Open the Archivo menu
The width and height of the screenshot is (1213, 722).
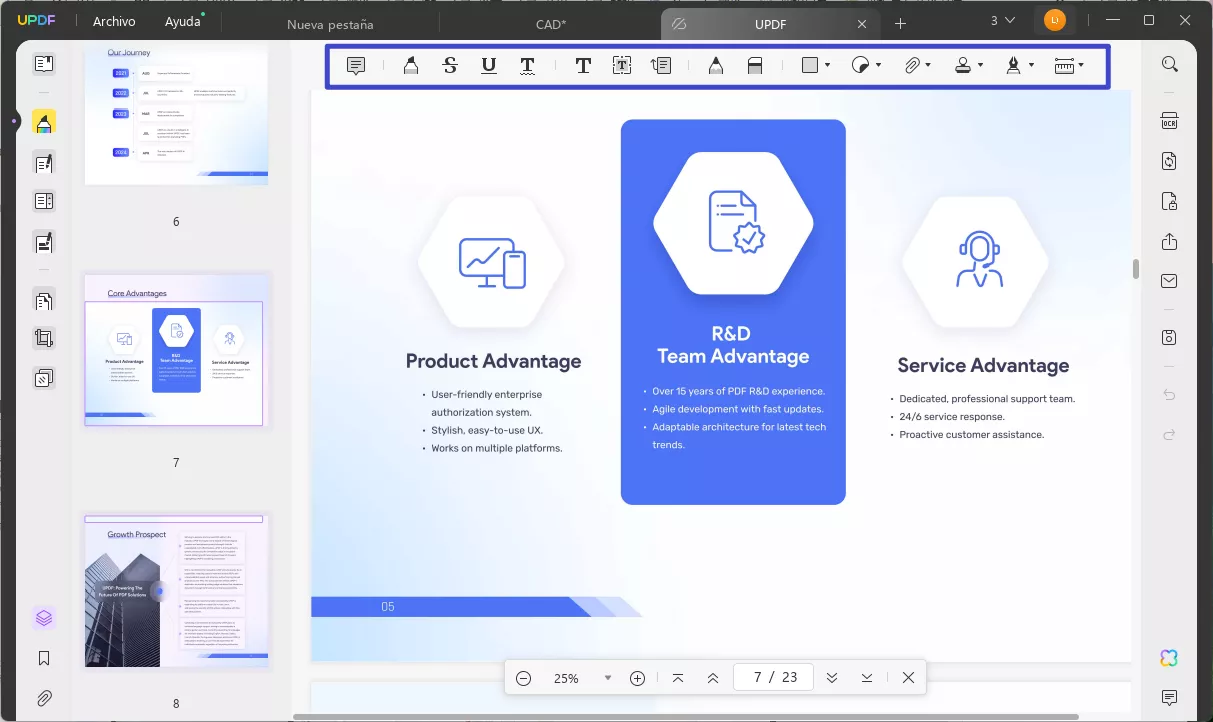coord(114,22)
